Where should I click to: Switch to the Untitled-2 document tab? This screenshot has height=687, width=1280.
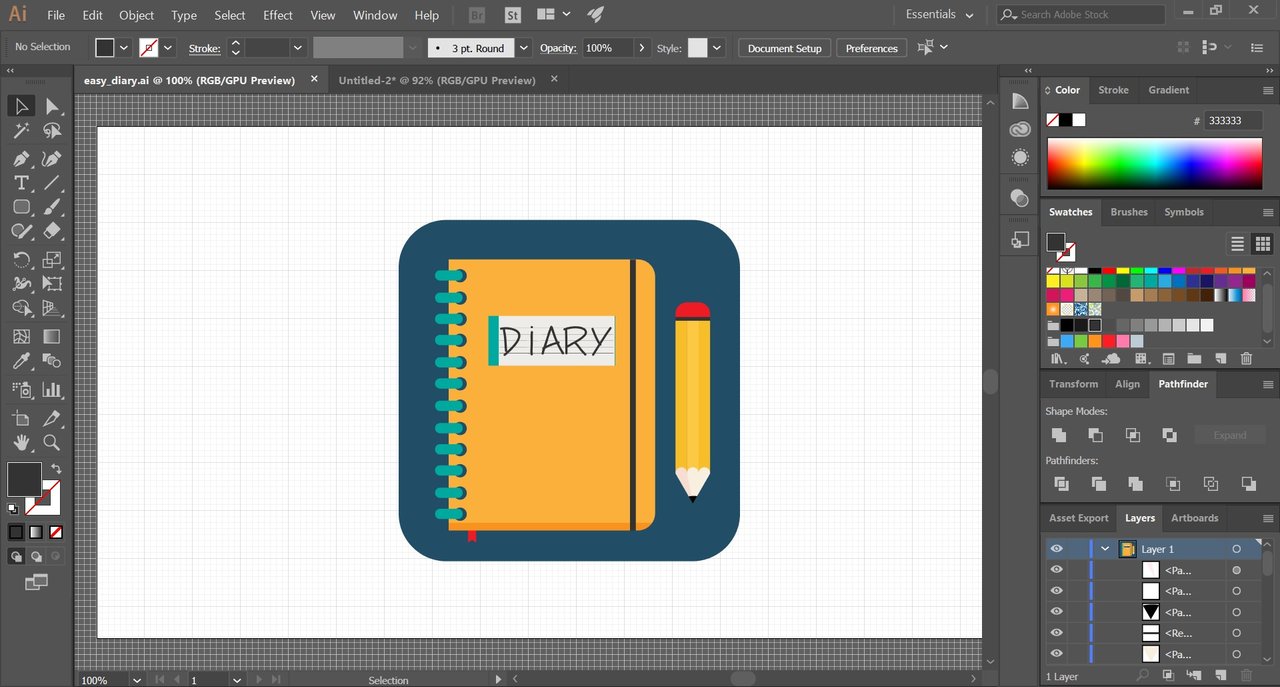click(437, 80)
